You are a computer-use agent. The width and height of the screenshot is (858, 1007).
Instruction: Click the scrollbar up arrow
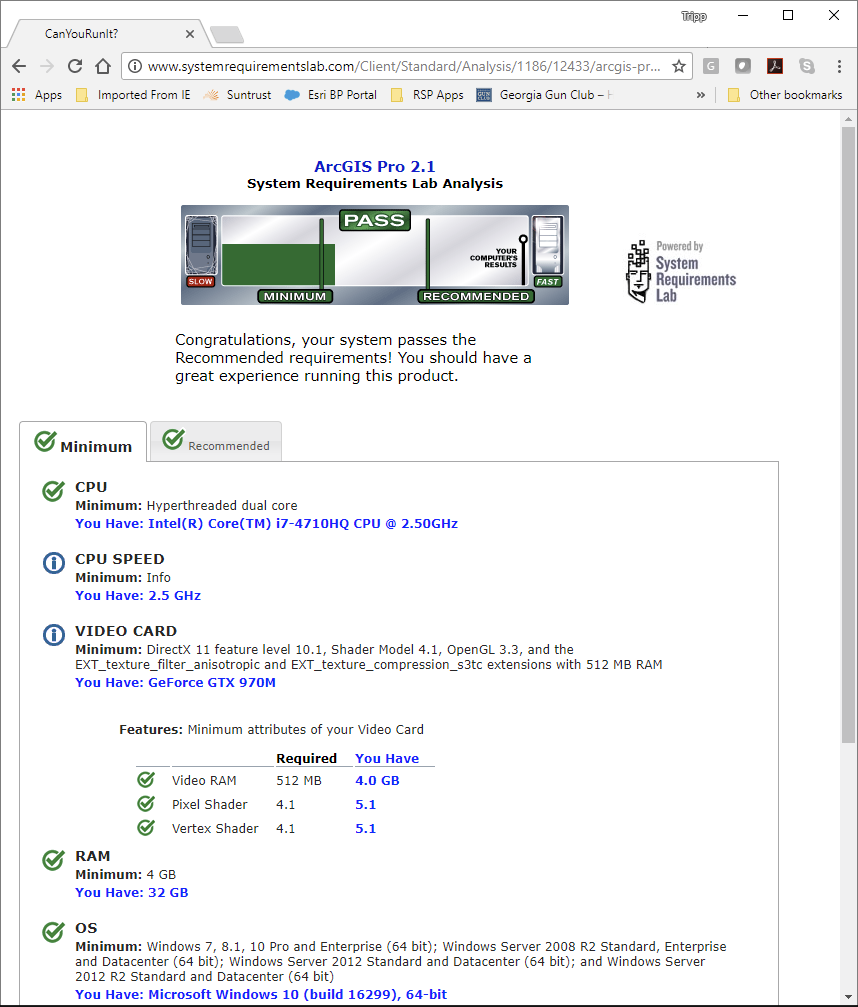[848, 119]
